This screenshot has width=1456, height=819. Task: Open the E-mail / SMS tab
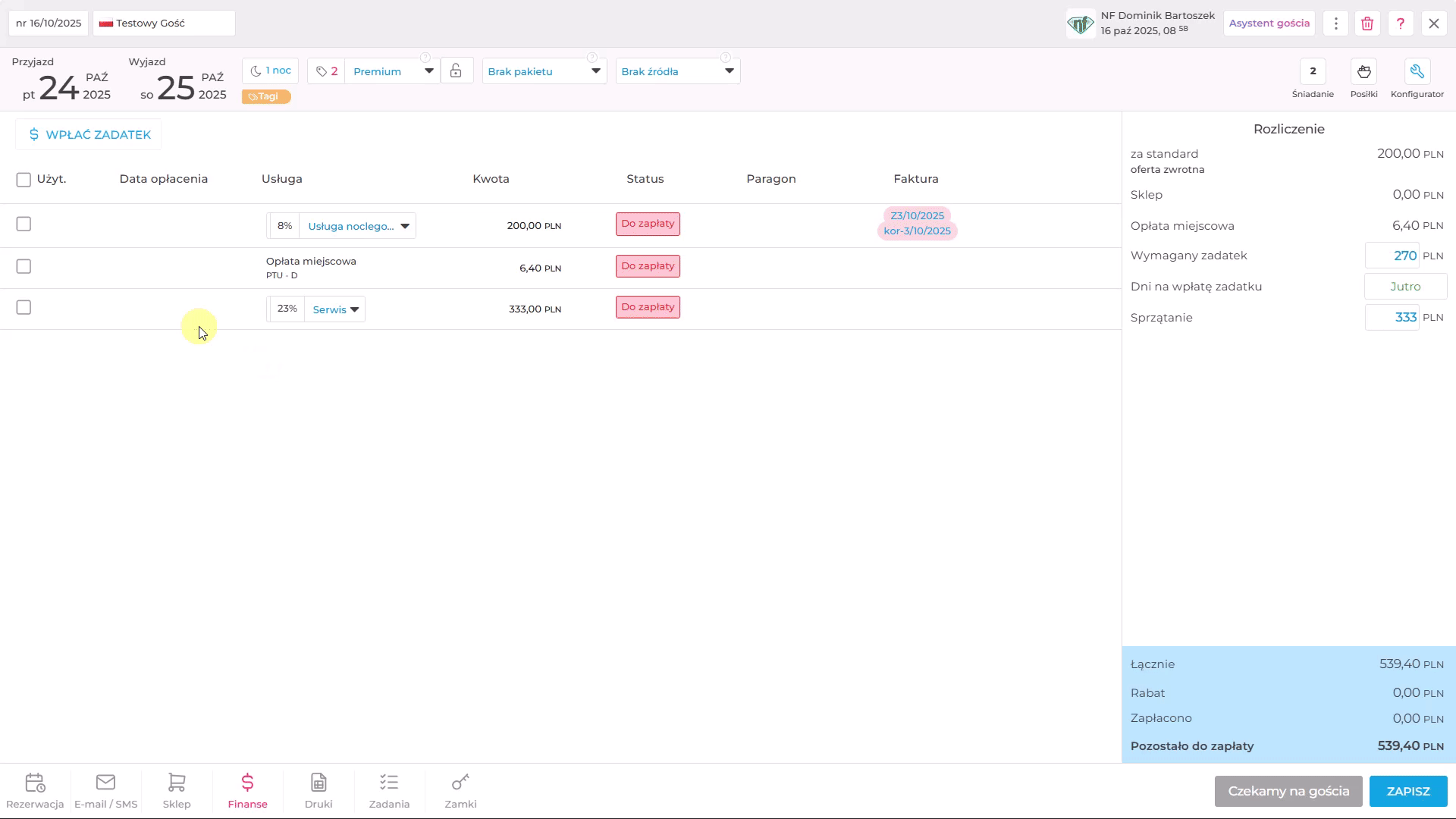pos(106,791)
